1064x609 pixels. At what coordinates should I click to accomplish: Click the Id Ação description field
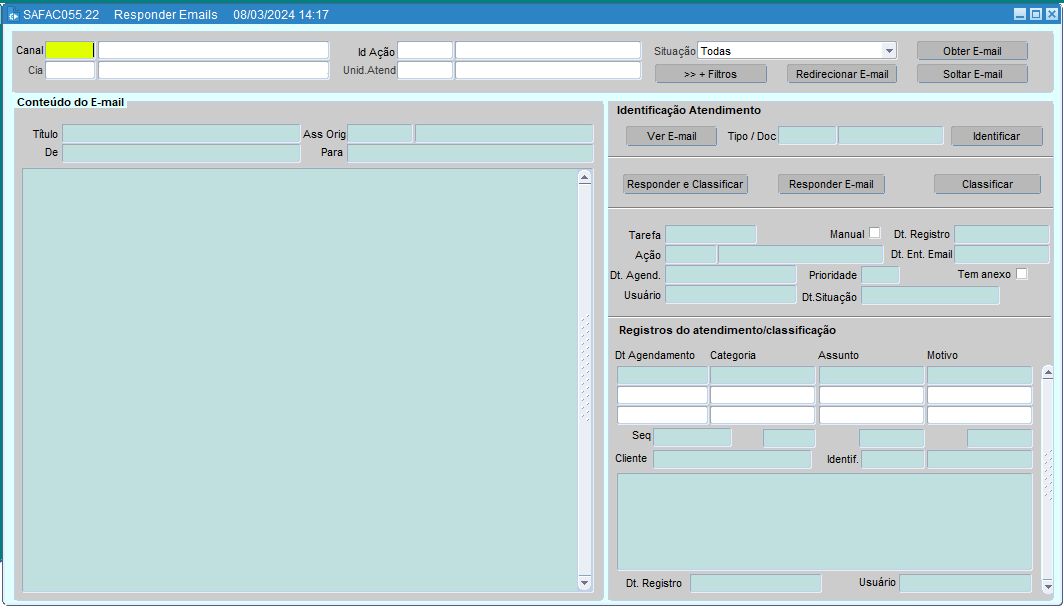548,50
